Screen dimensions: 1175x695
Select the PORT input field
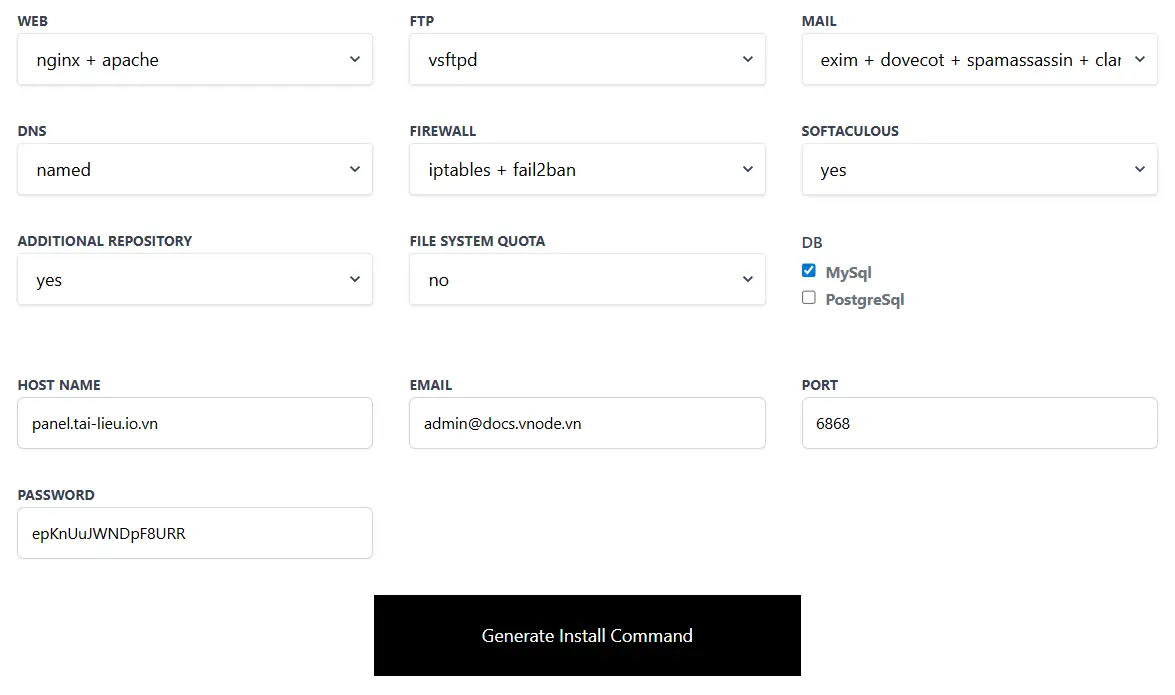click(x=979, y=423)
